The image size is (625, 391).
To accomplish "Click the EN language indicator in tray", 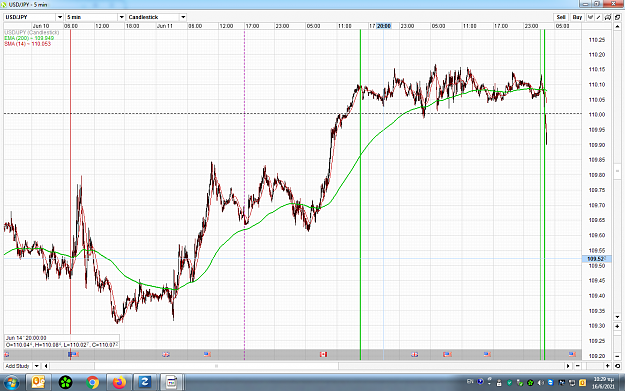I will click(470, 381).
